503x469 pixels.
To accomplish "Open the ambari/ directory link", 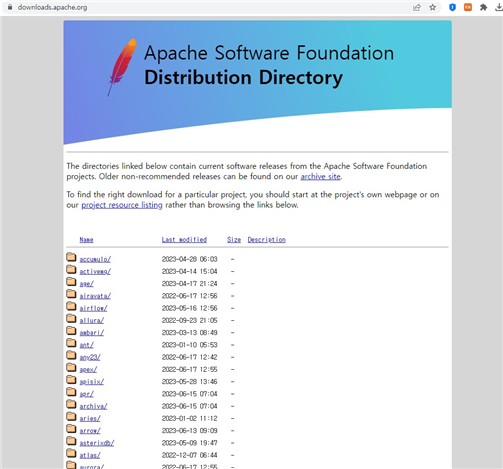I will pos(92,333).
